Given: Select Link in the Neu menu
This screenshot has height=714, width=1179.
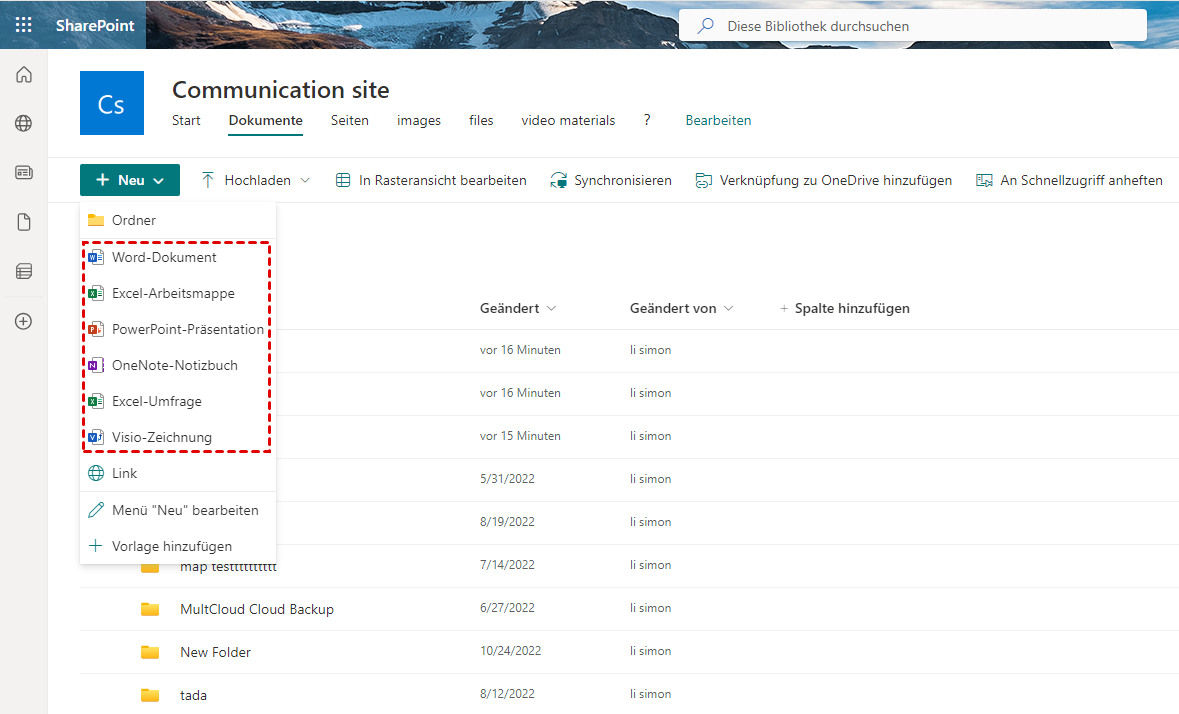Looking at the screenshot, I should pos(178,473).
